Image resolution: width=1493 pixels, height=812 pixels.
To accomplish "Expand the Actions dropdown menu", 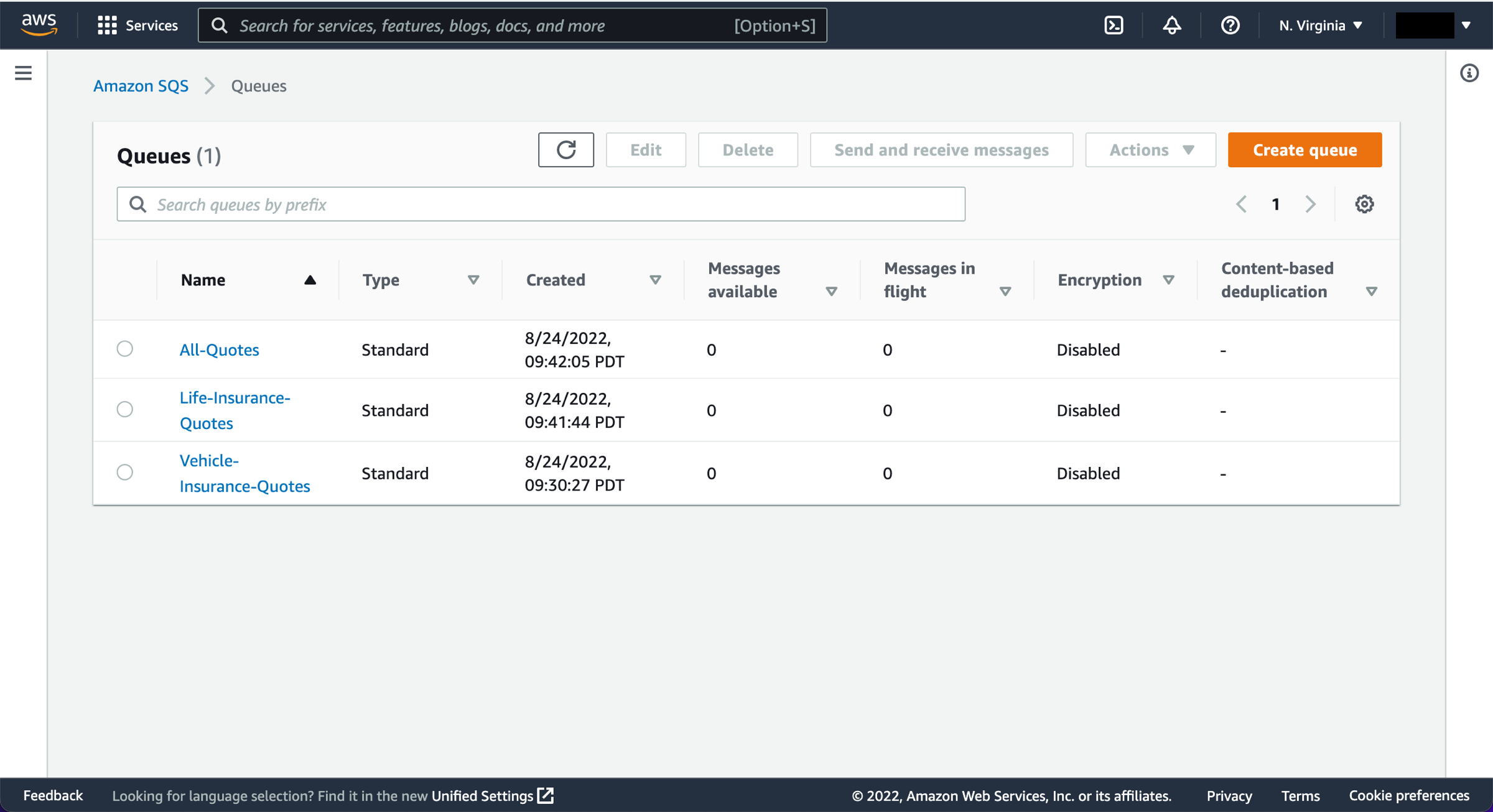I will [x=1150, y=149].
